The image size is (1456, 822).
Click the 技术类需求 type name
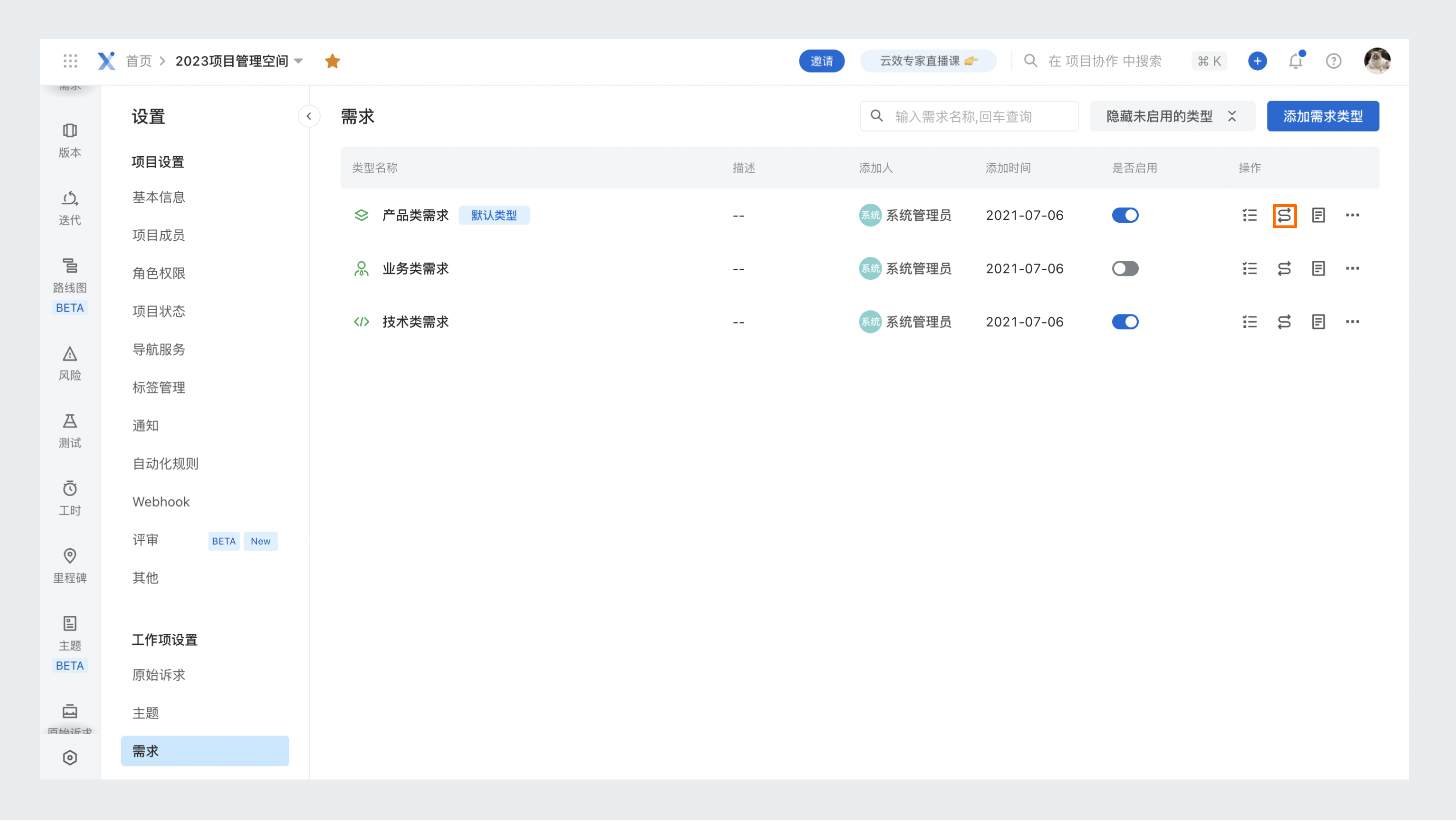click(x=415, y=322)
